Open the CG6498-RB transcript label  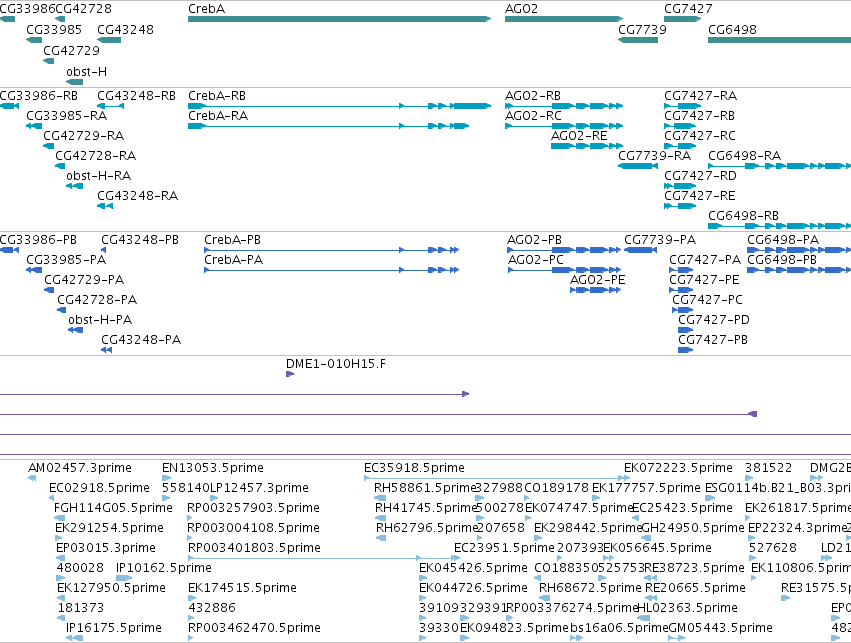[x=744, y=215]
